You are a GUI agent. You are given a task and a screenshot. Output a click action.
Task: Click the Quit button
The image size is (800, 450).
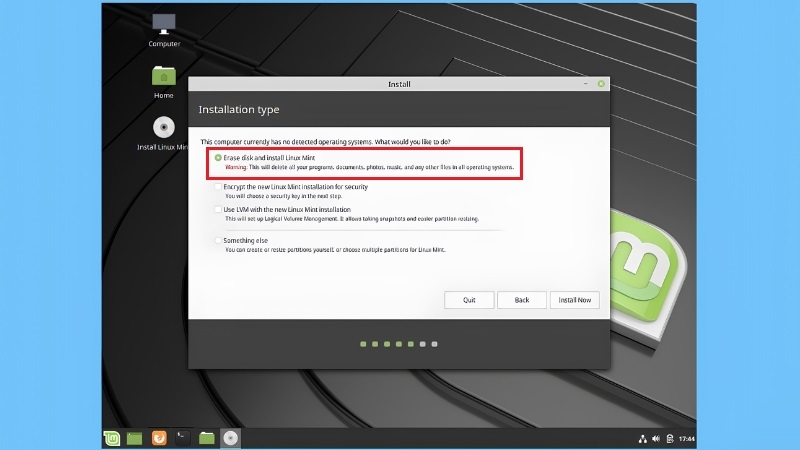click(x=469, y=300)
